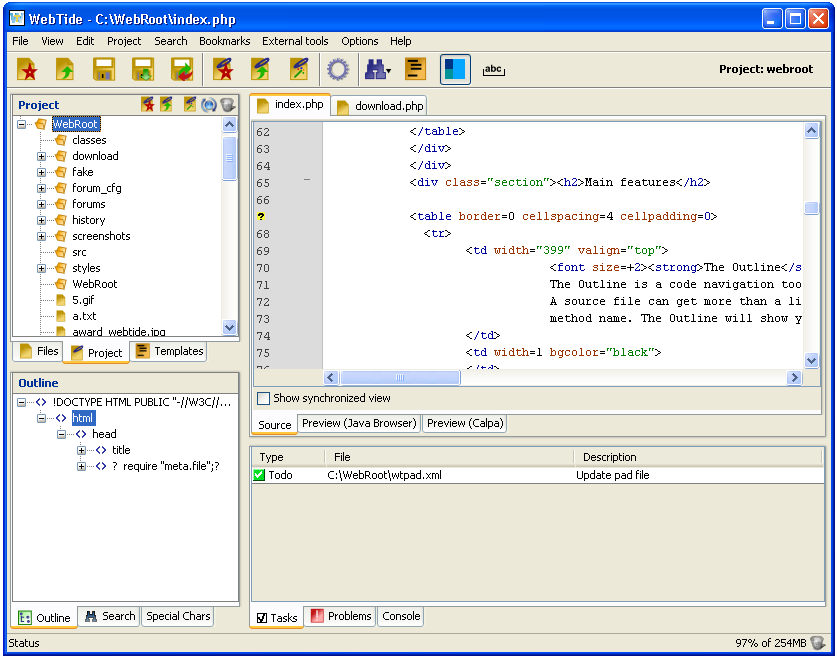Open the Bookmarks menu
Image resolution: width=837 pixels, height=658 pixels.
click(x=224, y=41)
